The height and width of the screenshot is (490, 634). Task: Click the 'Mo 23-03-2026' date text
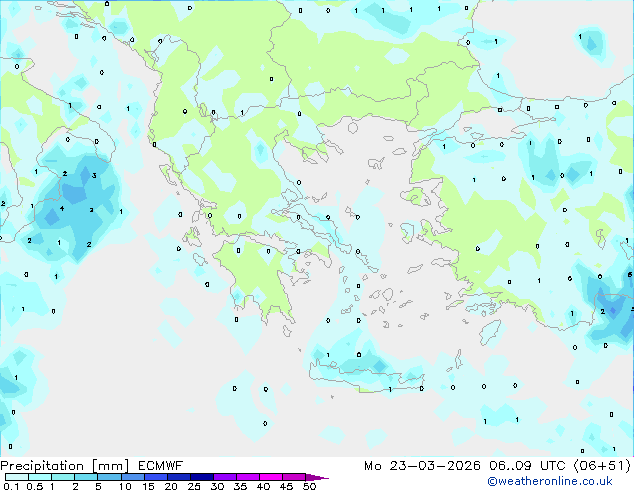422,466
